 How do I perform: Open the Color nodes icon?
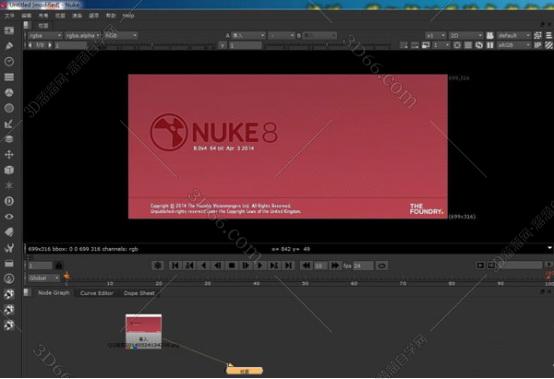pyautogui.click(x=9, y=93)
